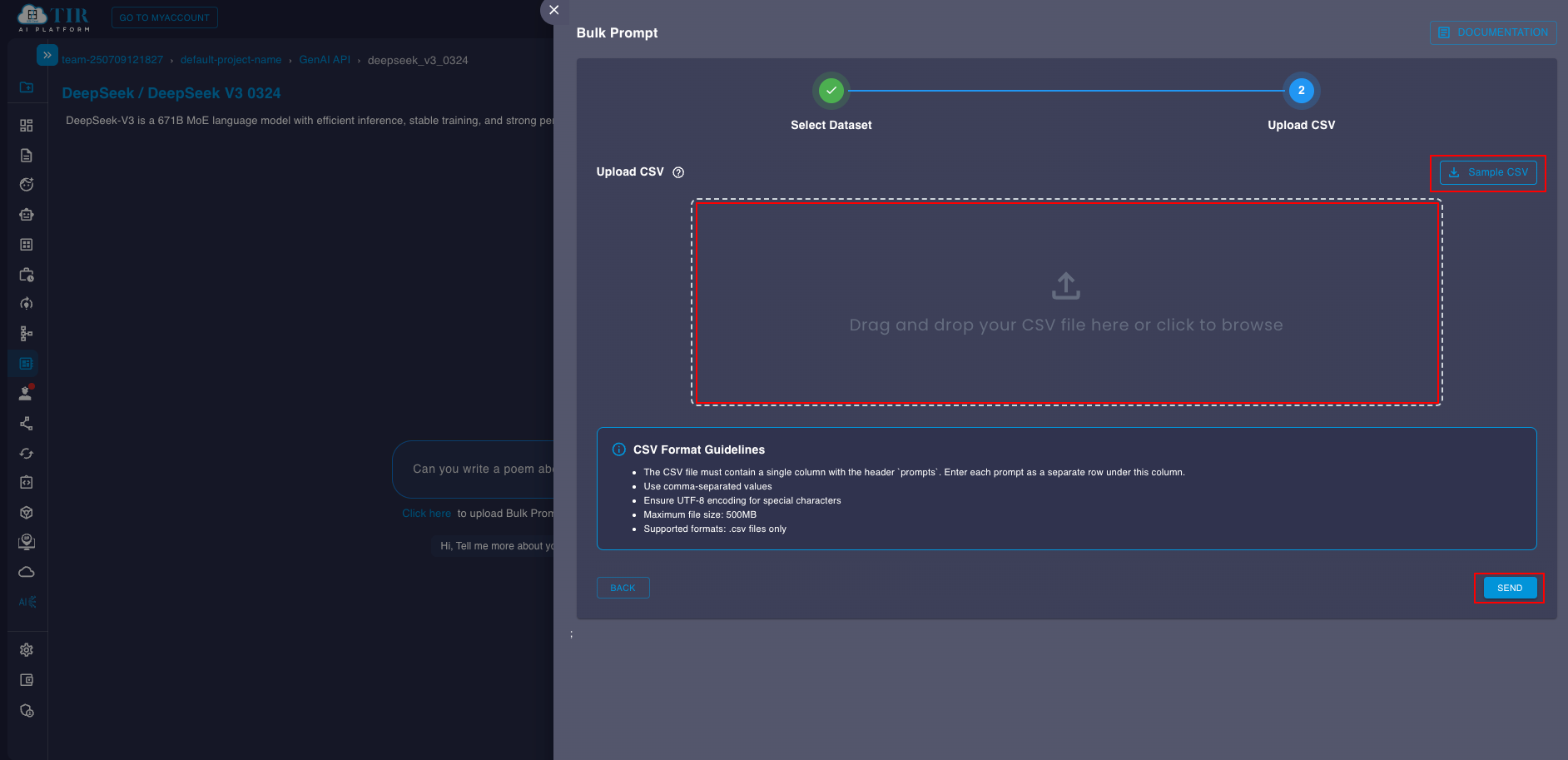Click the SEND button
This screenshot has width=1568, height=760.
(x=1509, y=588)
